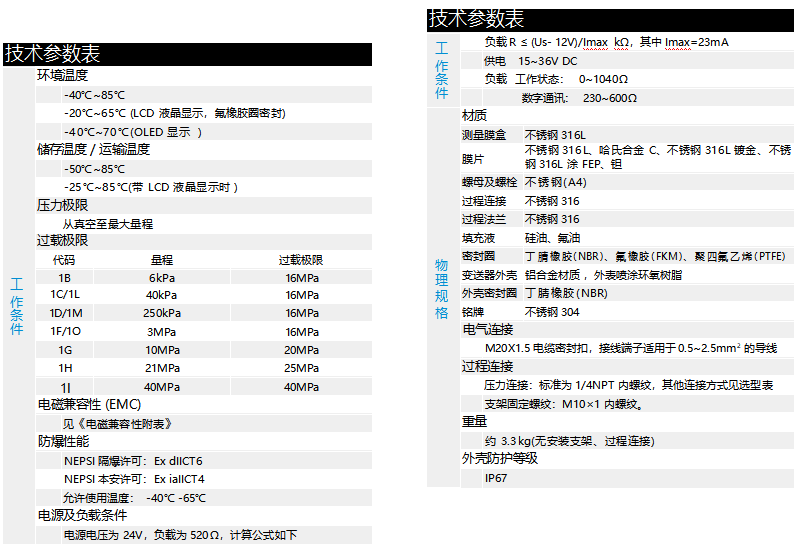Screen dimensions: 799x555
Task: Click the 1G code cell
Action: click(x=65, y=350)
